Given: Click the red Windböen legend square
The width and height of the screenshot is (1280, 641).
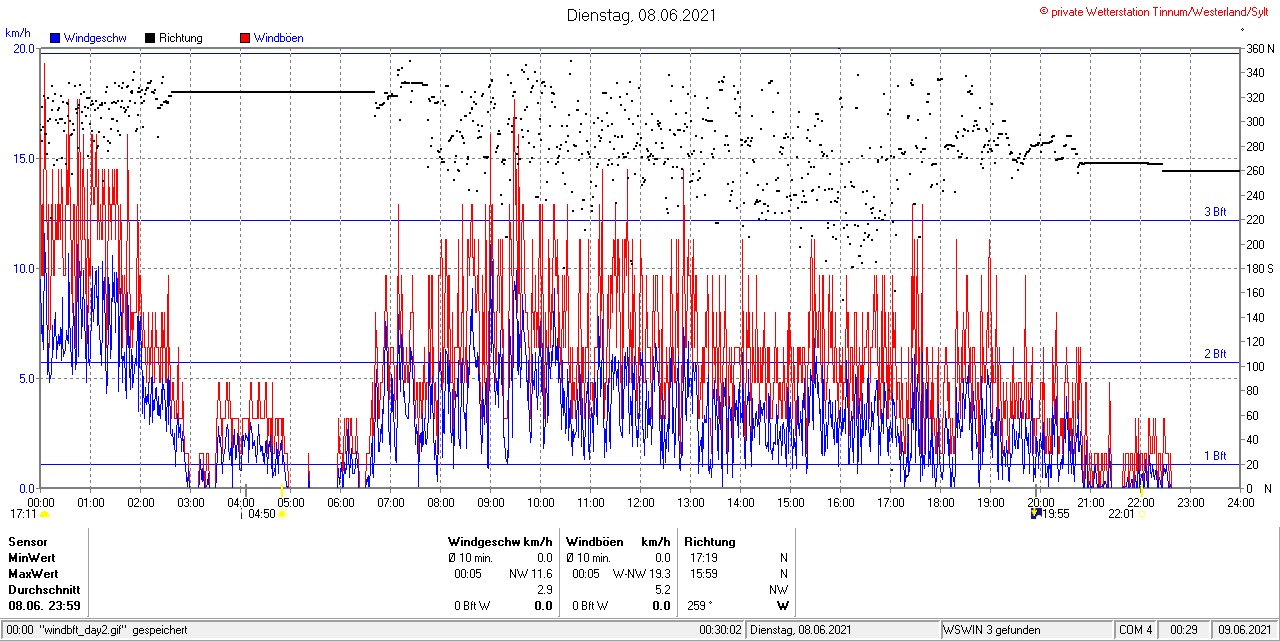Looking at the screenshot, I should [244, 38].
